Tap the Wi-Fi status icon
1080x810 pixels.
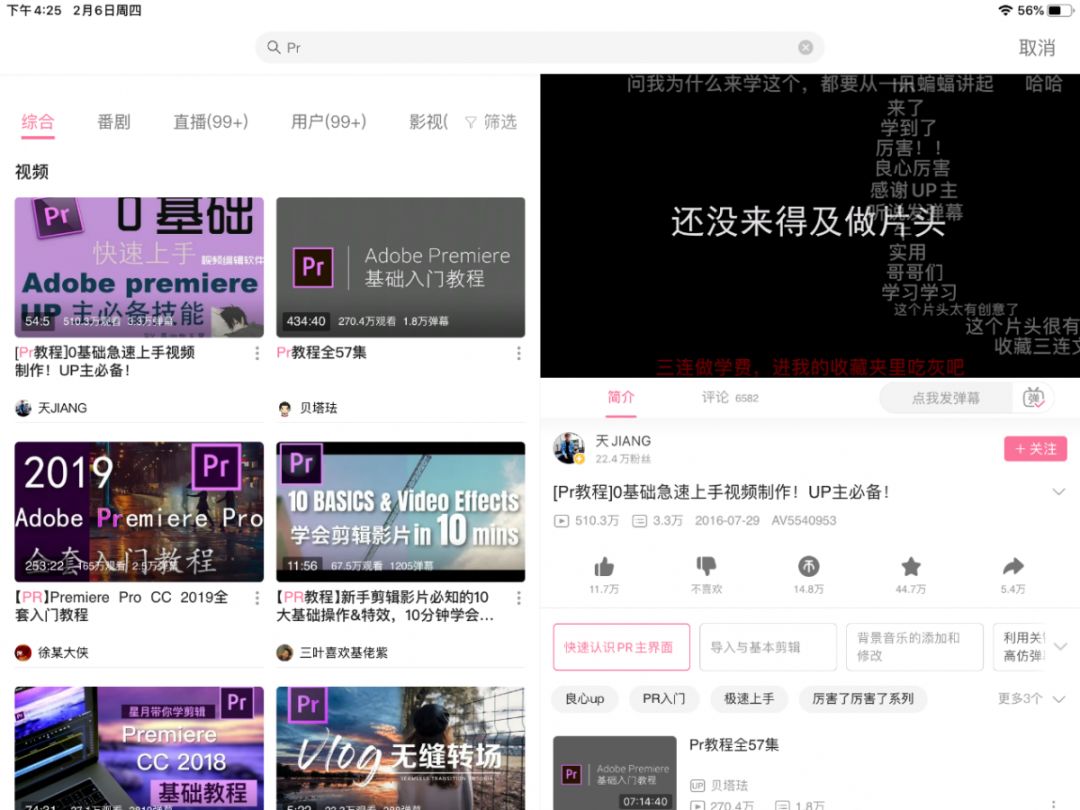coord(1006,10)
